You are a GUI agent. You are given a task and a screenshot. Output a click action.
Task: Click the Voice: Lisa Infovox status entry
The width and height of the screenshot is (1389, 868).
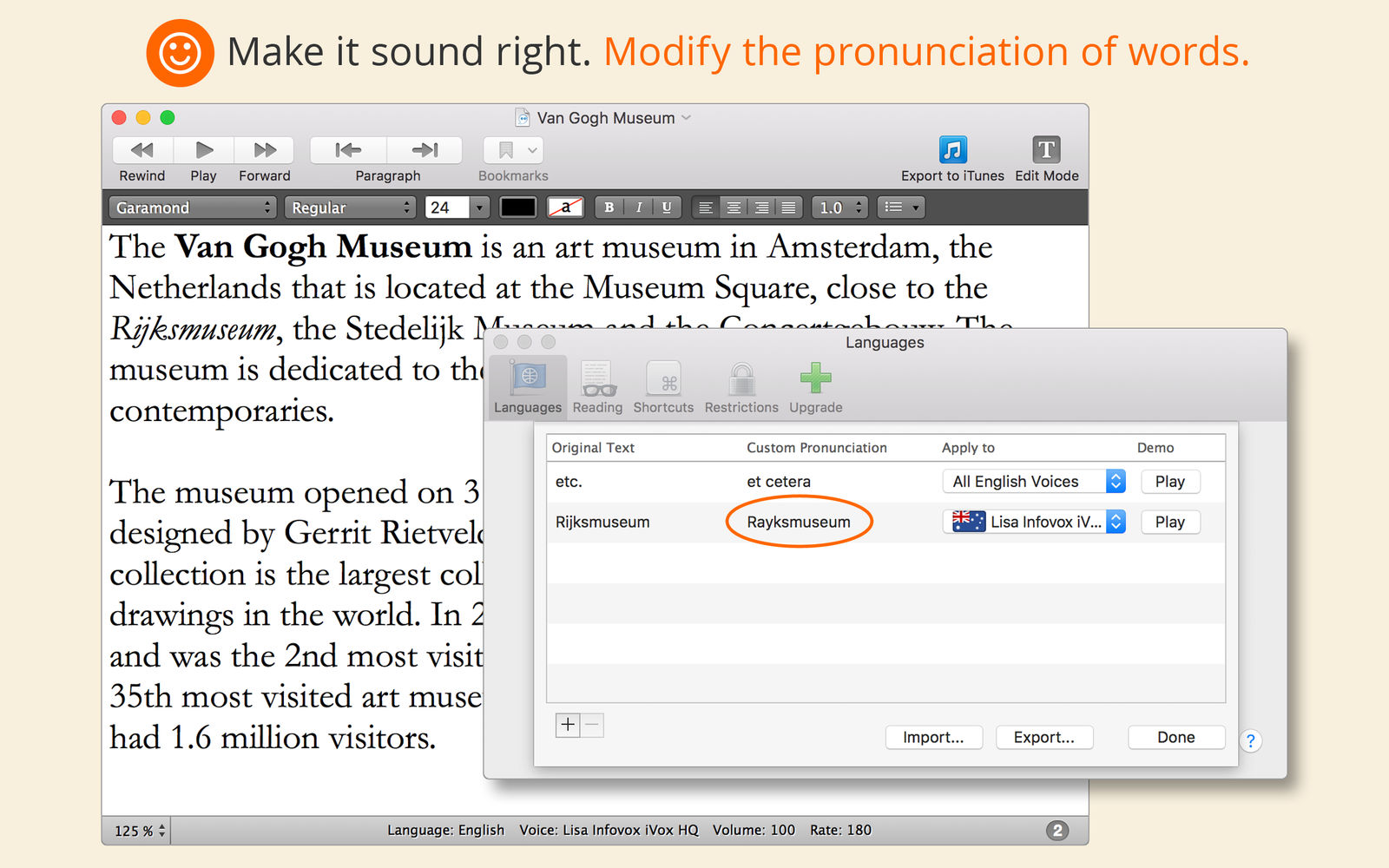point(609,830)
